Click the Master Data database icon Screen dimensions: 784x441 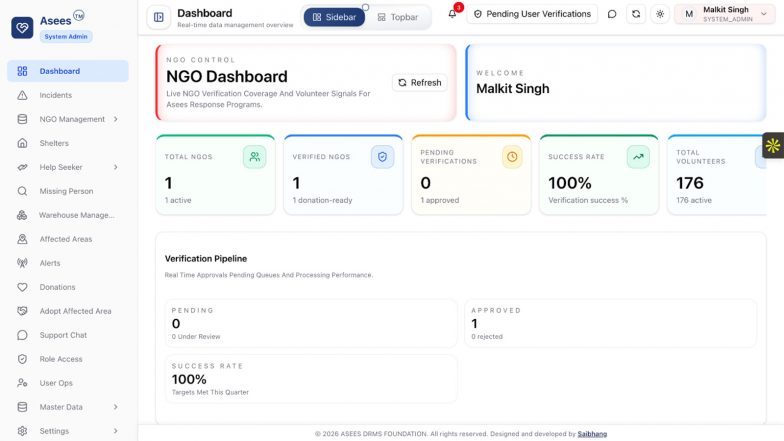[x=22, y=407]
